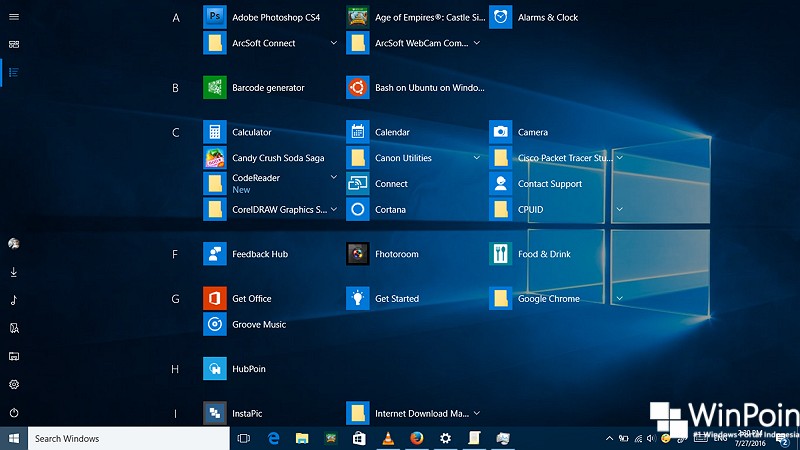800x450 pixels.
Task: Open the Power options button
Action: pos(14,412)
